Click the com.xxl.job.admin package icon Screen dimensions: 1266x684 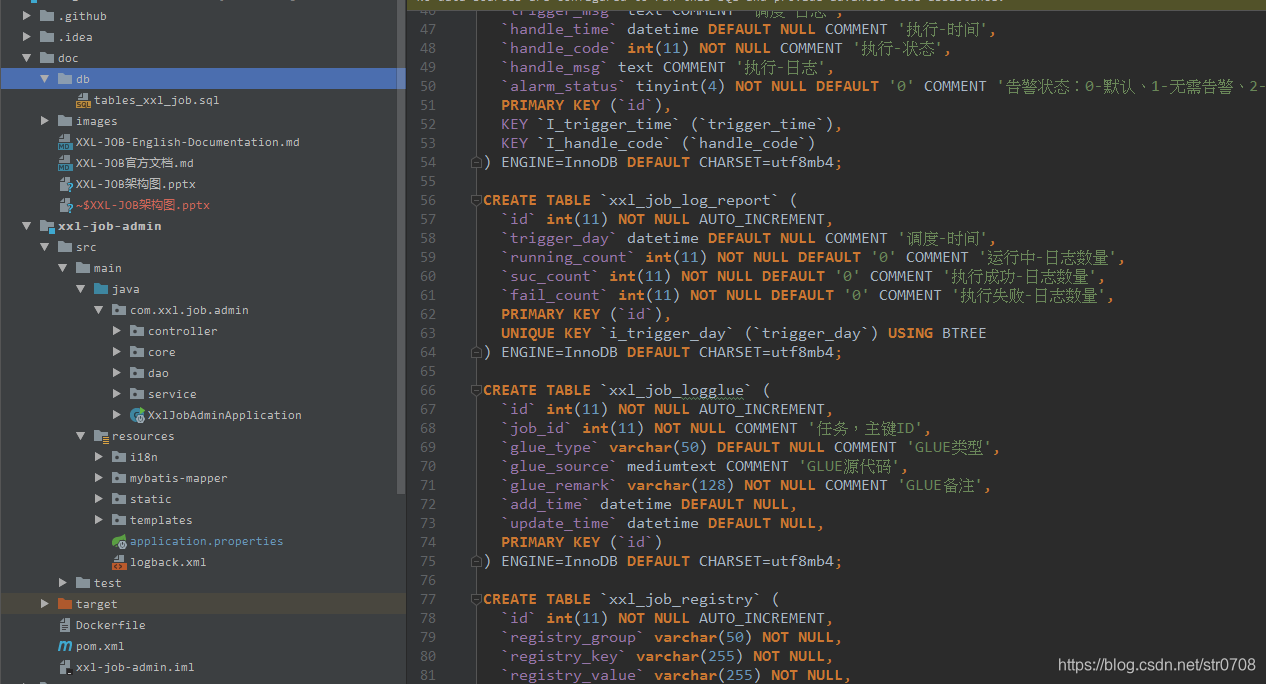click(x=119, y=310)
